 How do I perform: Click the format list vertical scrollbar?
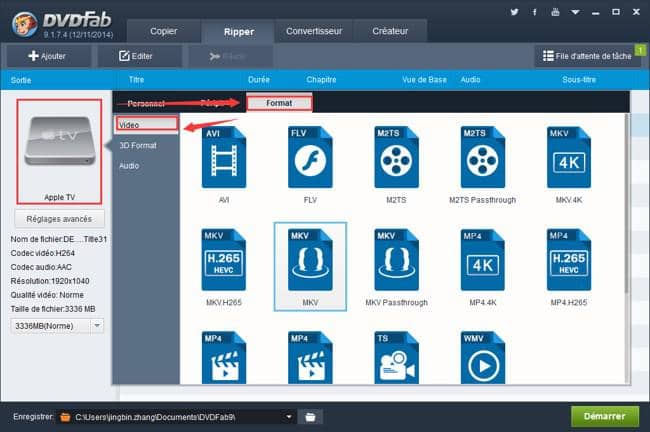627,203
